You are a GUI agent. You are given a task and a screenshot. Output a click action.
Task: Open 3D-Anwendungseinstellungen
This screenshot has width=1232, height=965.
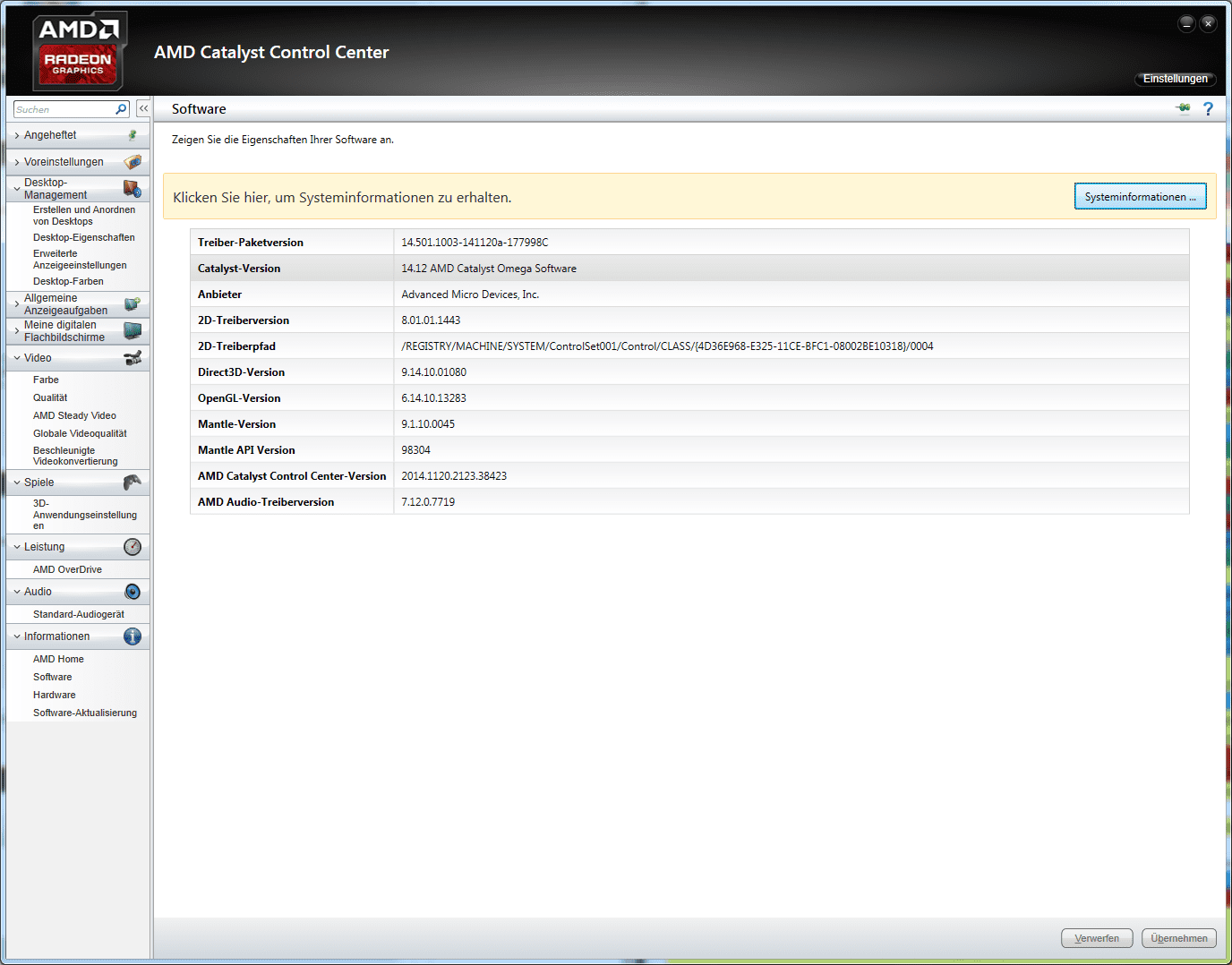click(x=85, y=515)
